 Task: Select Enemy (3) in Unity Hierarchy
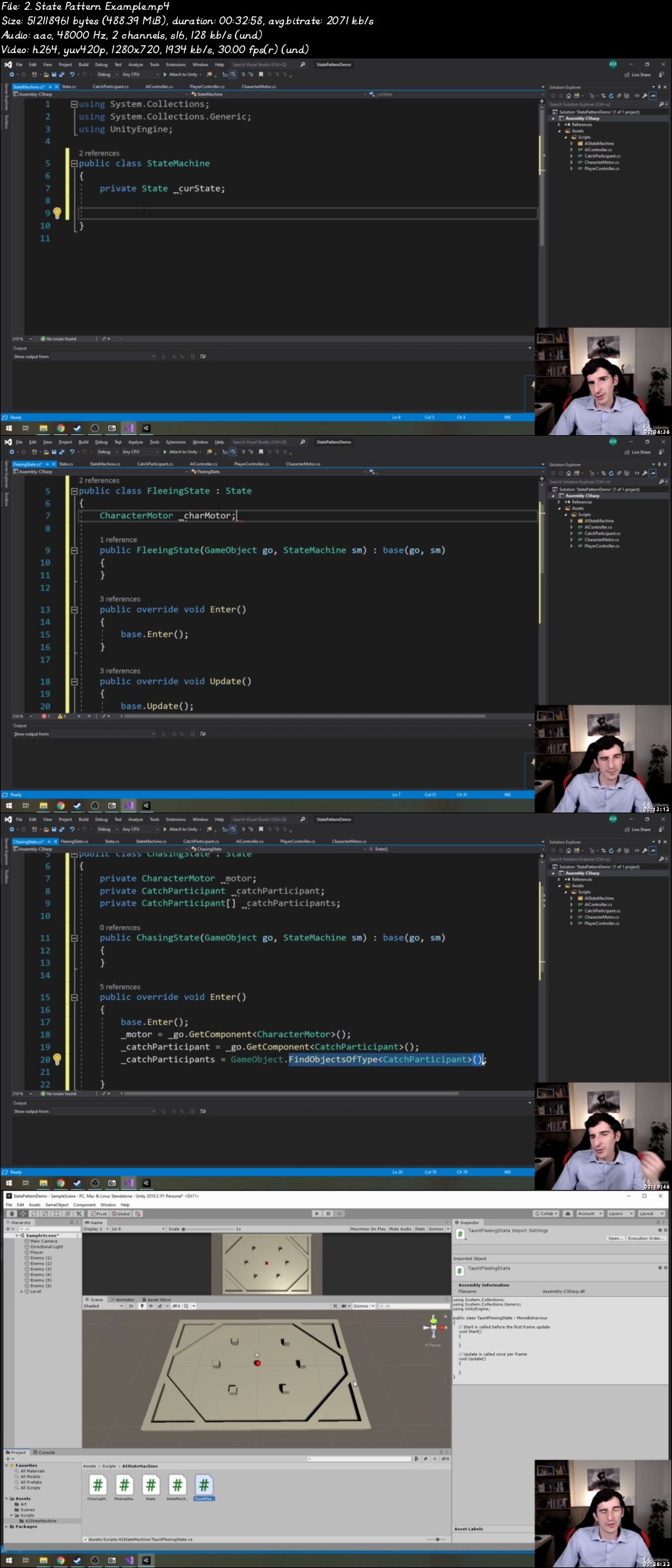point(41,1269)
